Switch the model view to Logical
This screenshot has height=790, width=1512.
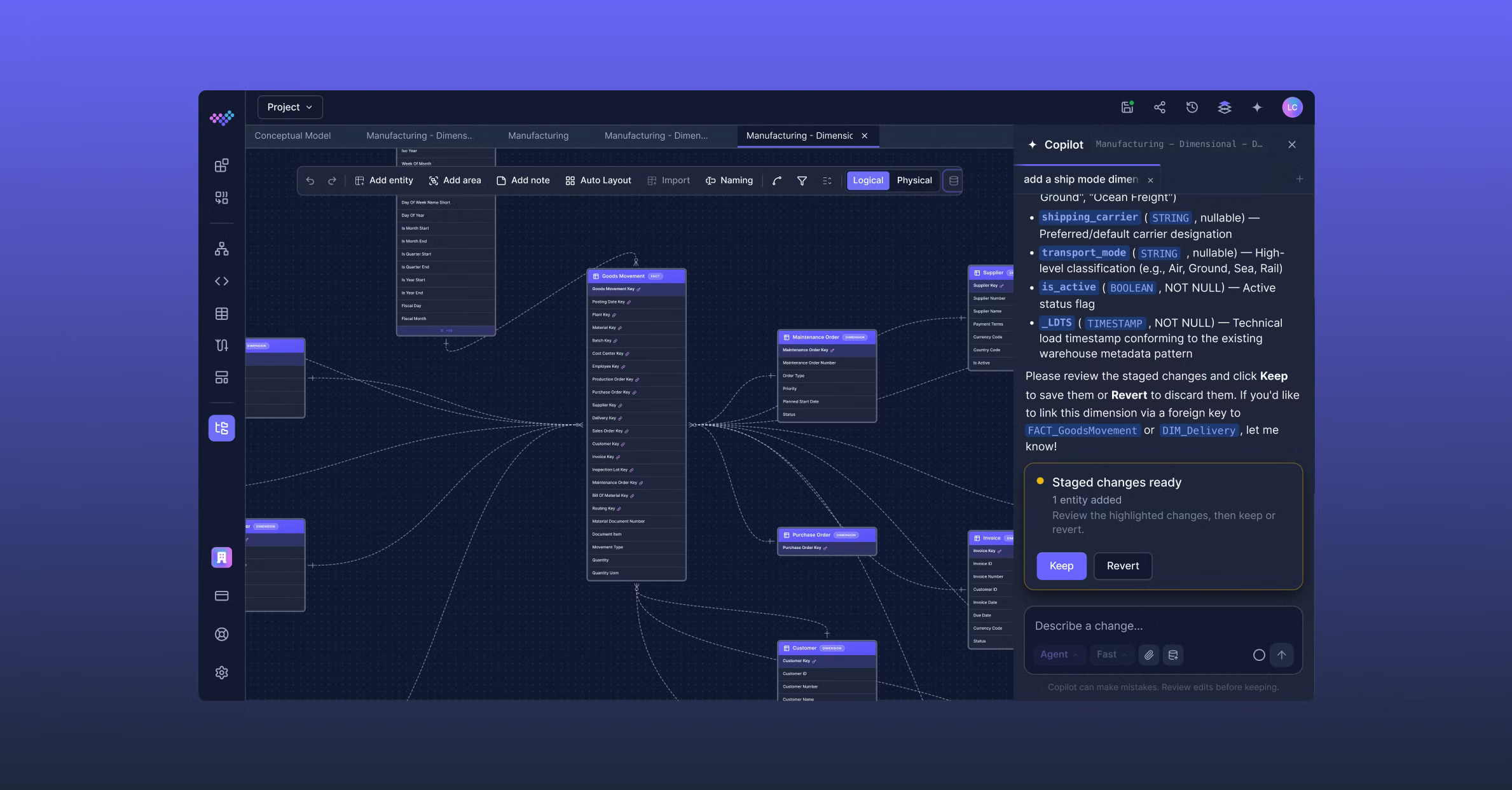point(868,181)
